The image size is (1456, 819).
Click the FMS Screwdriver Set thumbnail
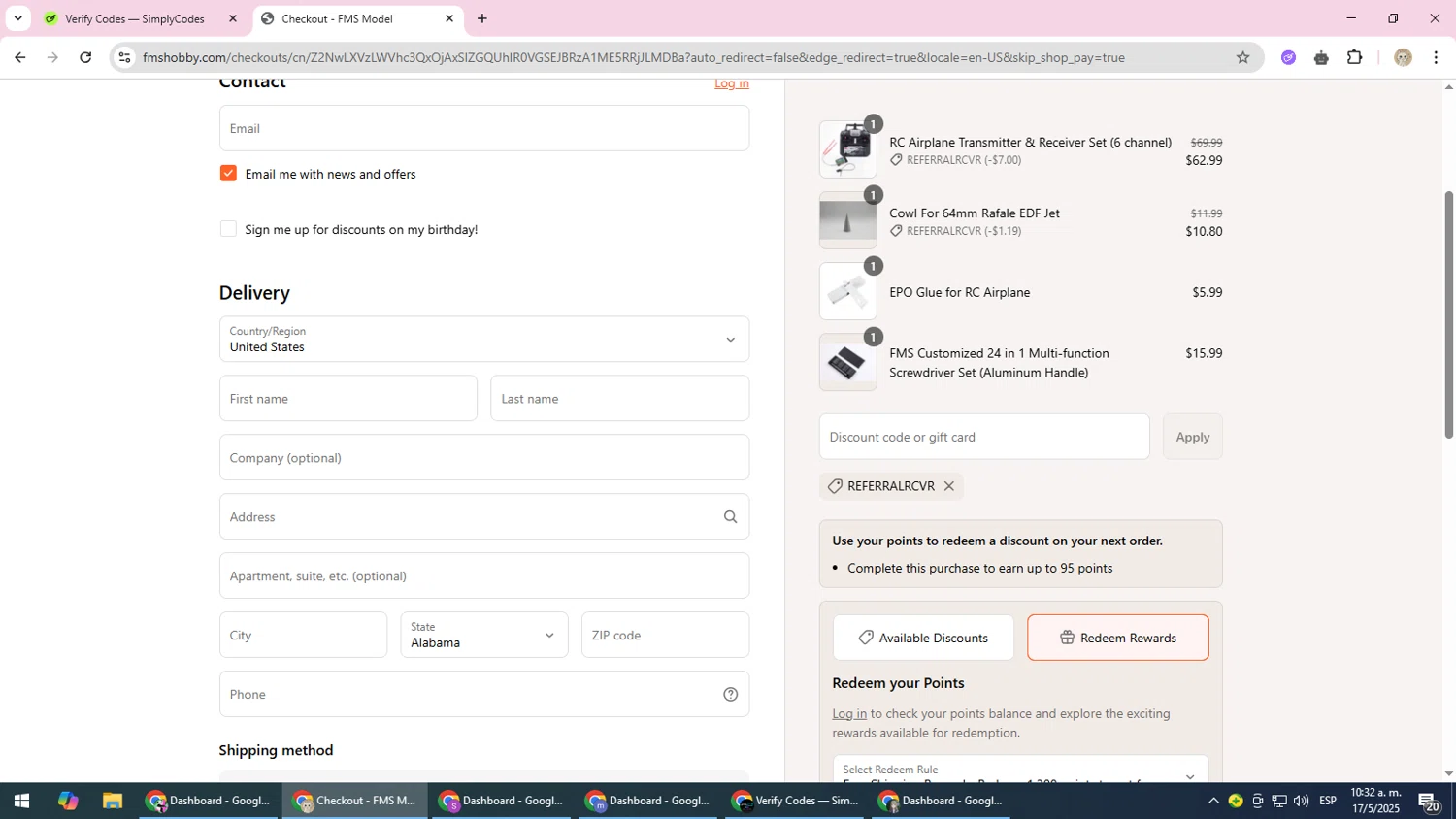click(x=847, y=362)
